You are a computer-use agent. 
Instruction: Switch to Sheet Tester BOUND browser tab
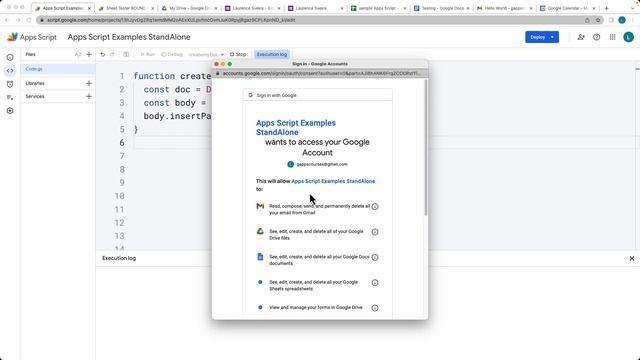click(126, 8)
